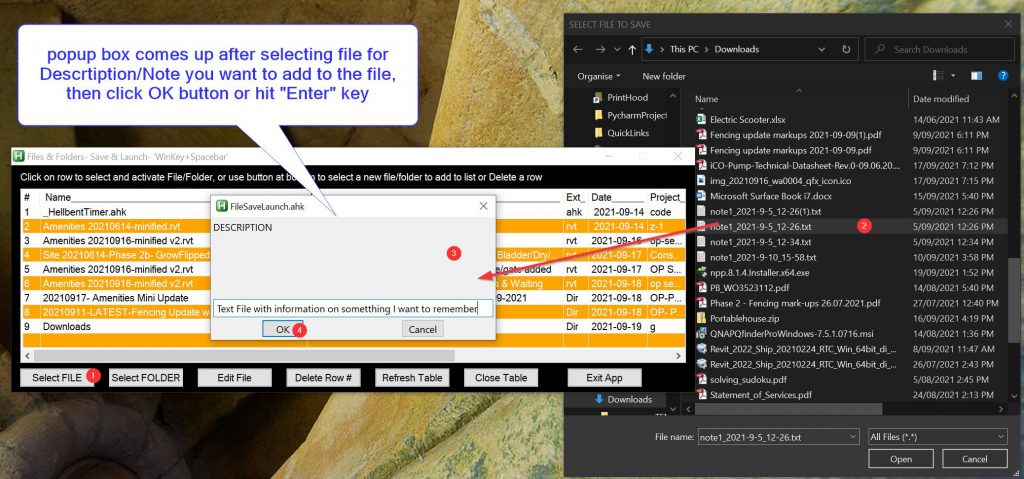The width and height of the screenshot is (1024, 479).
Task: Click the blue download arrow in address bar
Action: click(648, 49)
